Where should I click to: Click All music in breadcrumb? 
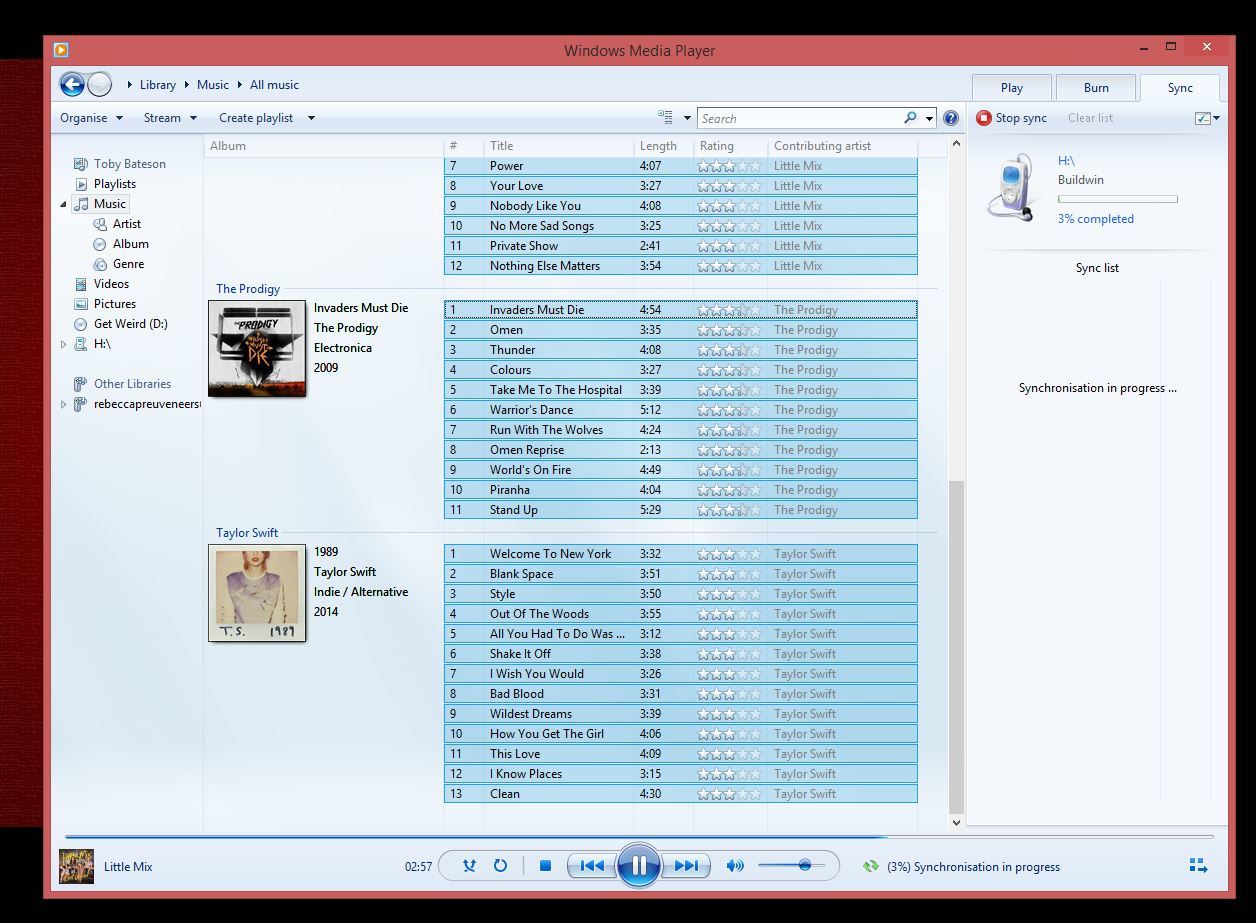[x=274, y=85]
